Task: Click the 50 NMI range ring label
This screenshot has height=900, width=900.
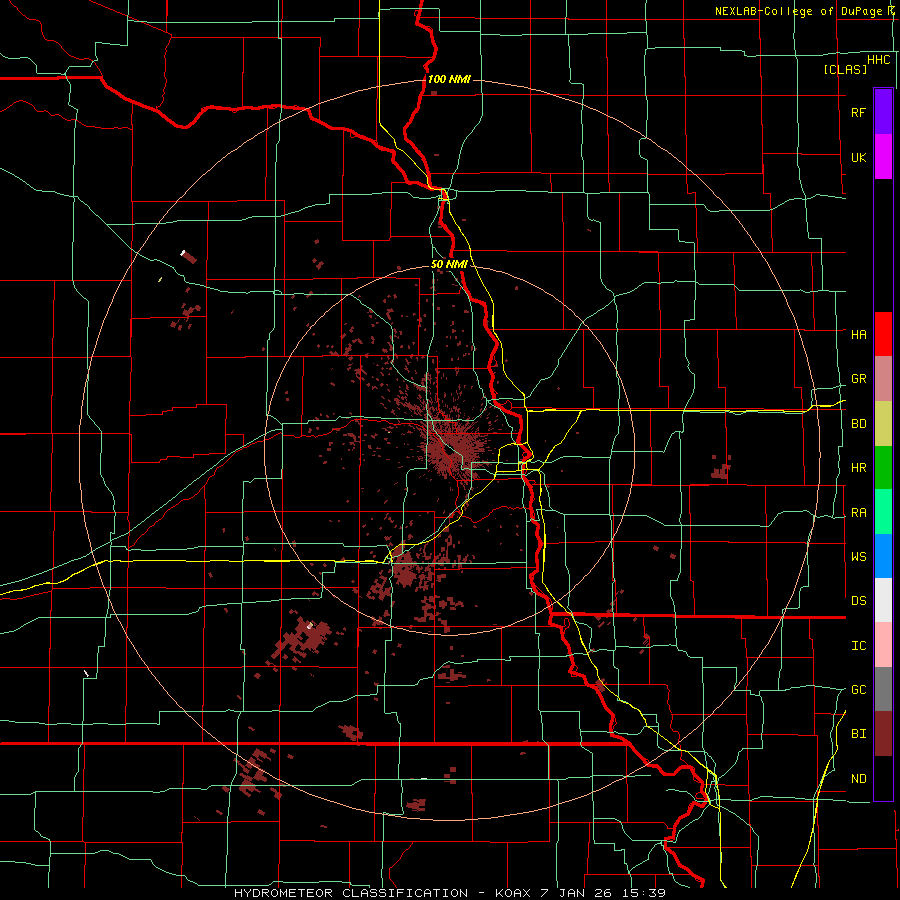Action: (x=449, y=264)
